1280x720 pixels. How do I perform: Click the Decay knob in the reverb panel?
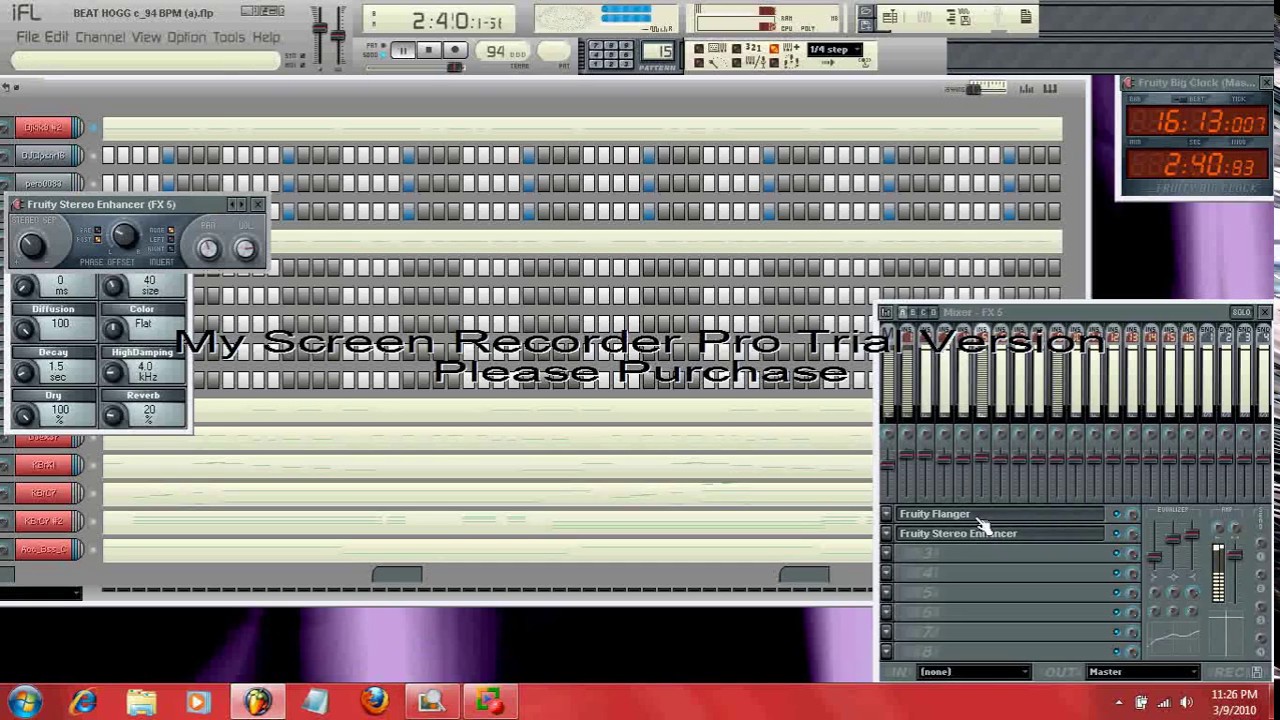pyautogui.click(x=25, y=373)
